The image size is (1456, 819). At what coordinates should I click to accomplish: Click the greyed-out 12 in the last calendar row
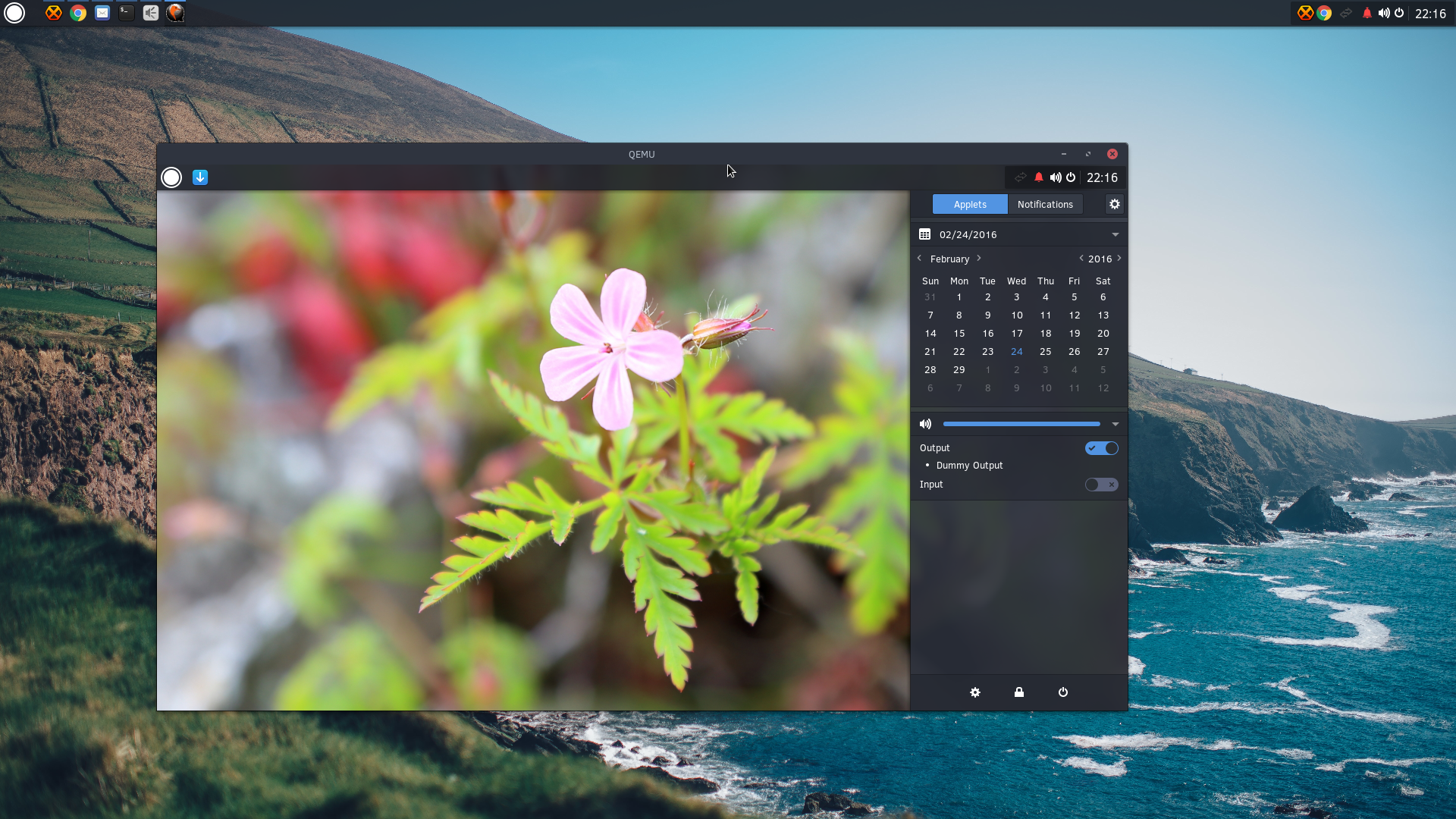coord(1103,388)
